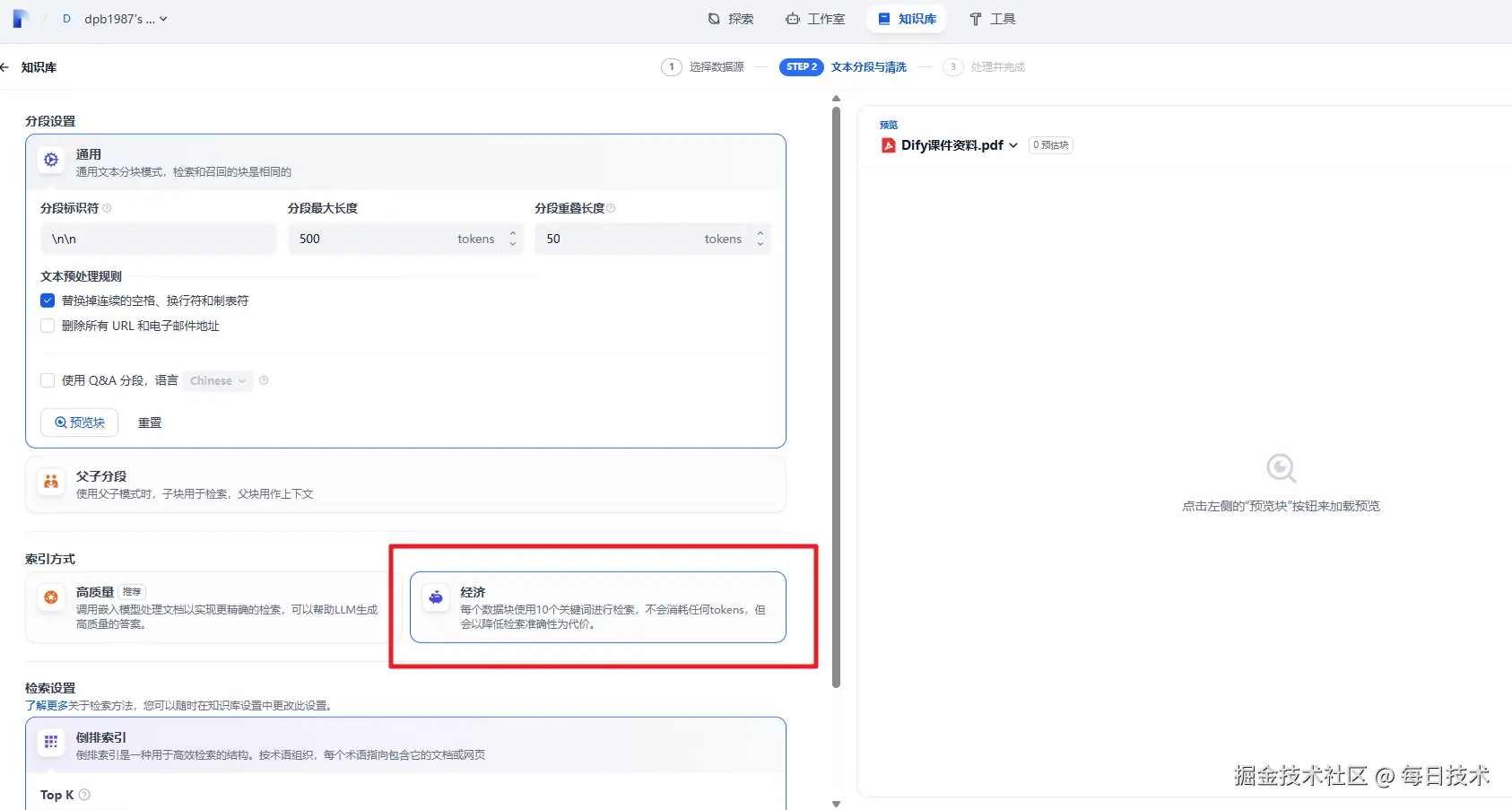The width and height of the screenshot is (1512, 810).
Task: Click the 高质量 orange icon
Action: tap(51, 597)
